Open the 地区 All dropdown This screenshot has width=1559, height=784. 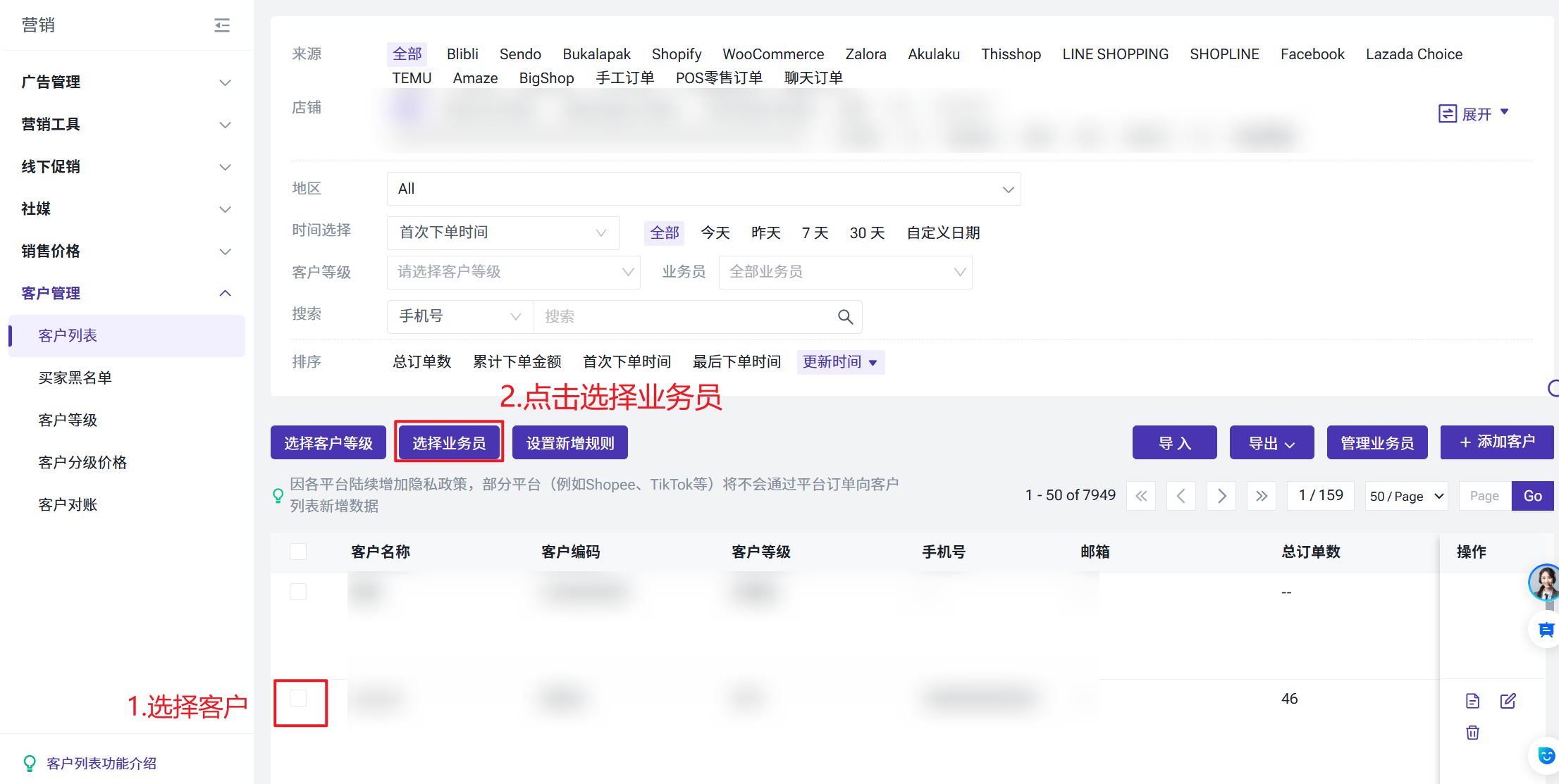pos(703,189)
